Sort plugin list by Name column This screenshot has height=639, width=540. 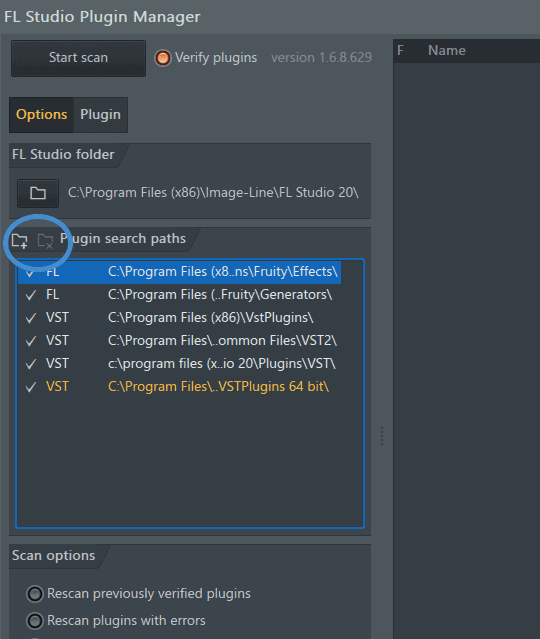click(x=447, y=51)
